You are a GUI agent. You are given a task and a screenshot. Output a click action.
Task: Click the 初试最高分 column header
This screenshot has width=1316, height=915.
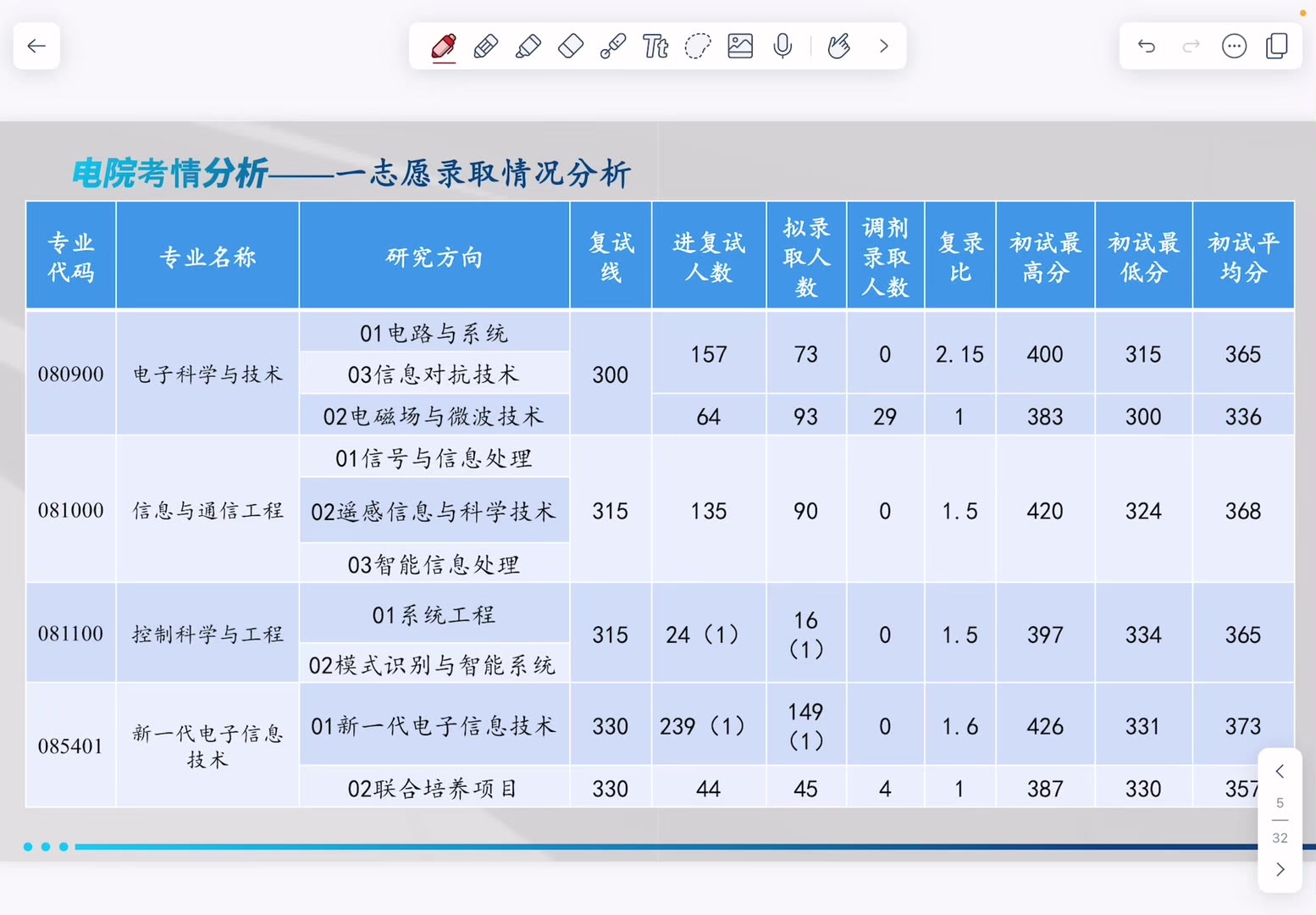coord(1046,256)
